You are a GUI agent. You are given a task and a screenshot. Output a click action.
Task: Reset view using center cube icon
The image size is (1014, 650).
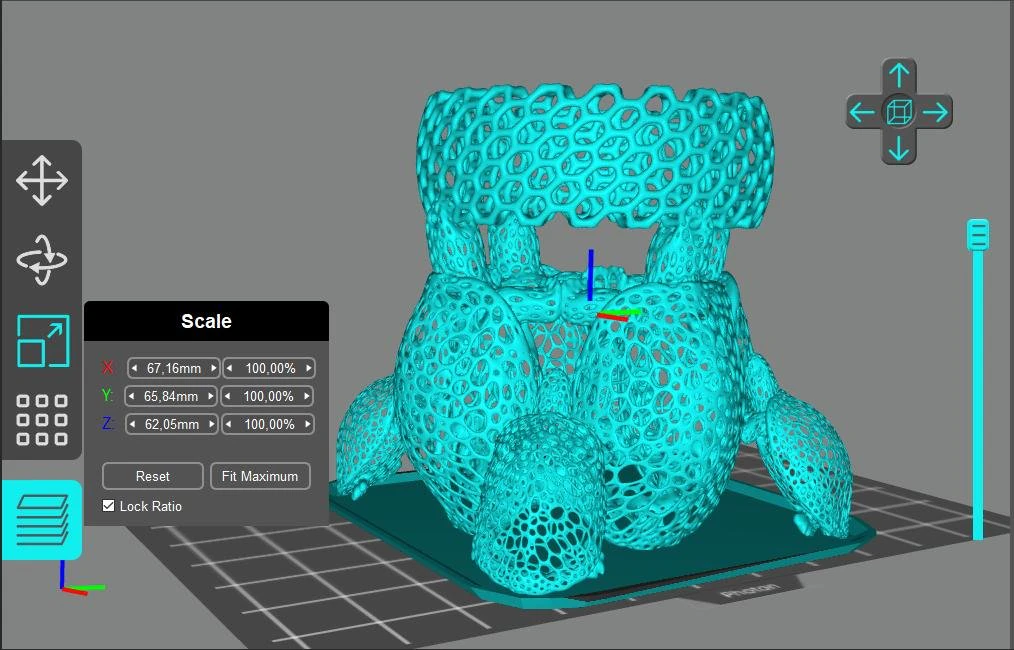click(x=899, y=112)
